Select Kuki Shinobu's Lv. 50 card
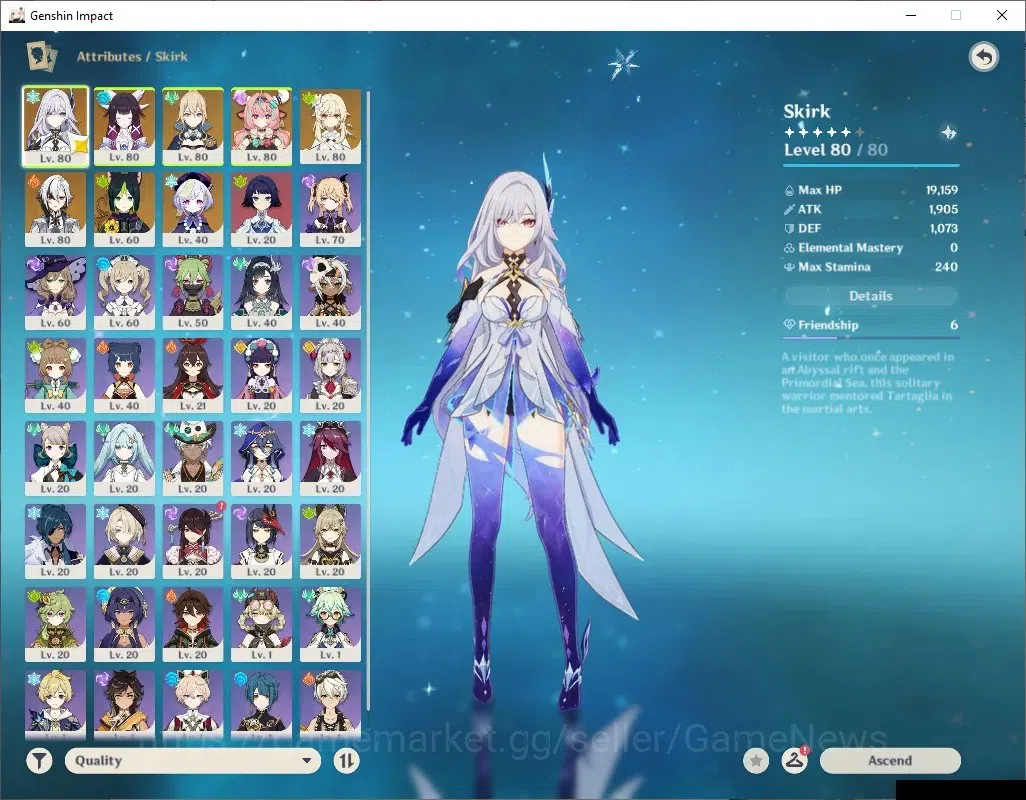 click(193, 292)
